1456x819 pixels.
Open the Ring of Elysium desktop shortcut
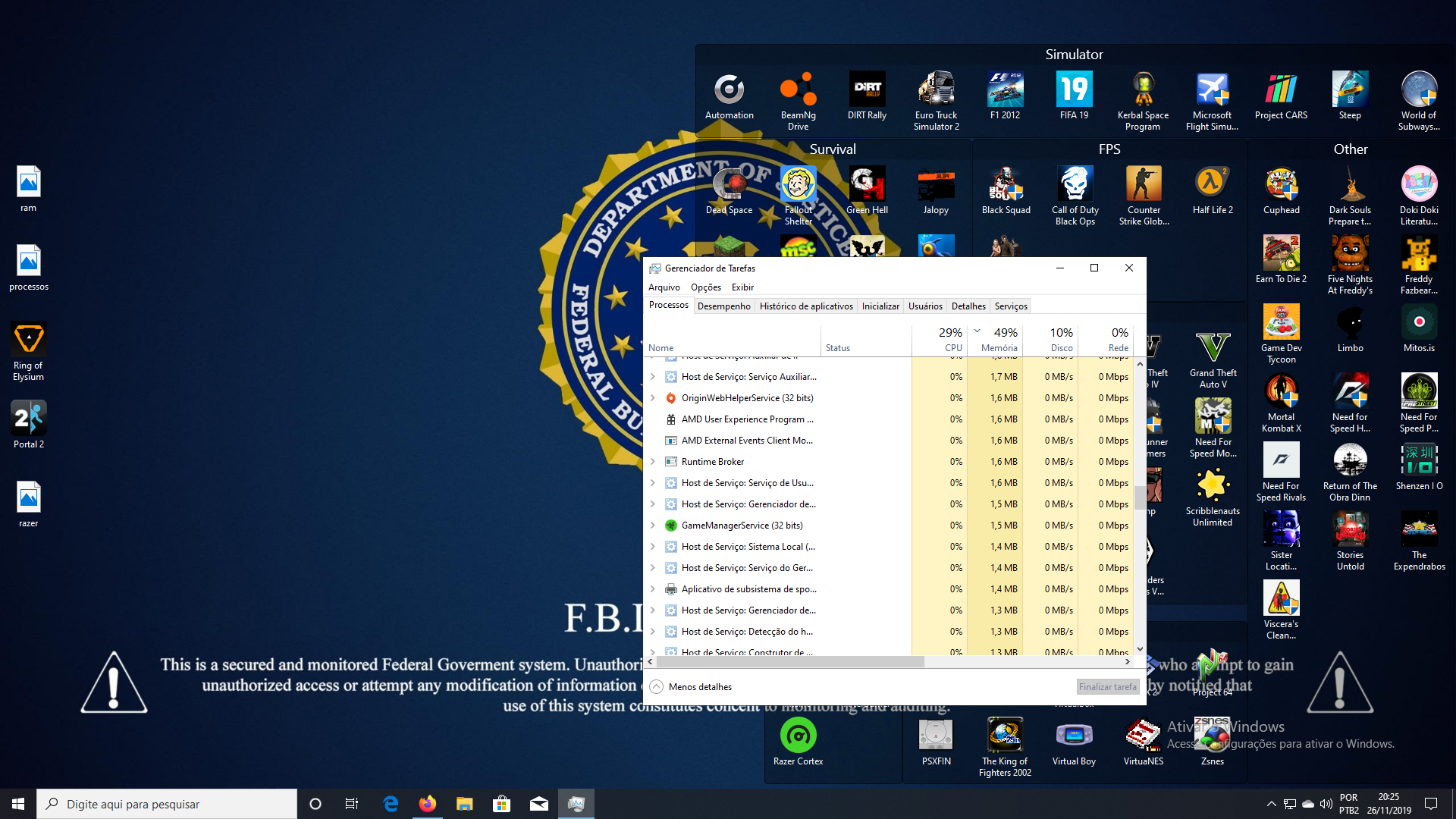(29, 350)
